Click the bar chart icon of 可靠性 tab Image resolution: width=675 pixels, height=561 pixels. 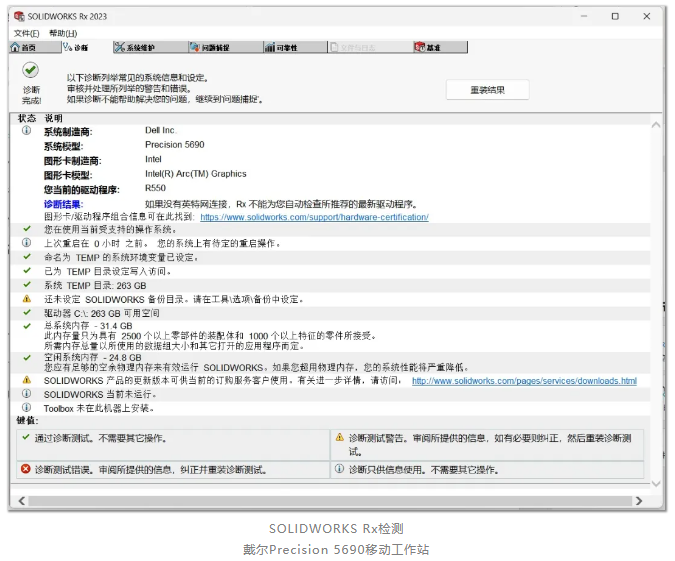pyautogui.click(x=270, y=47)
